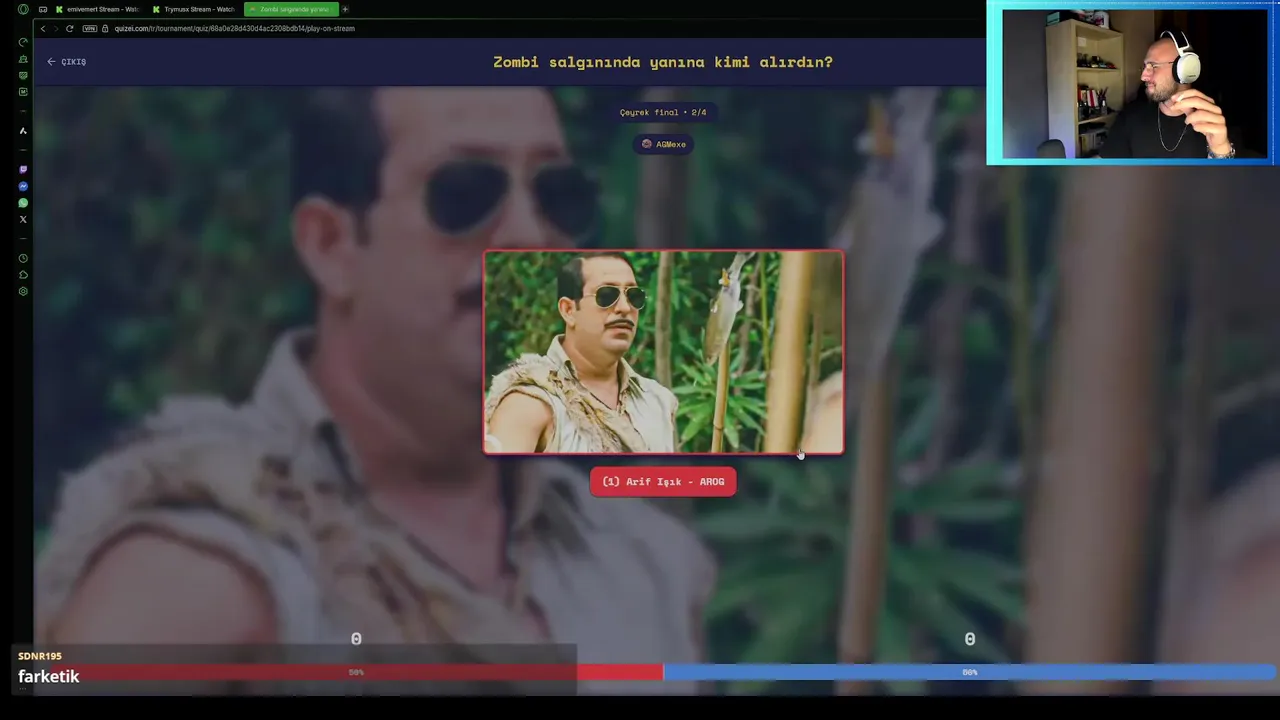Viewport: 1280px width, 720px height.
Task: Vote with '(1) Arif Işık - AROG' button
Action: pos(663,482)
